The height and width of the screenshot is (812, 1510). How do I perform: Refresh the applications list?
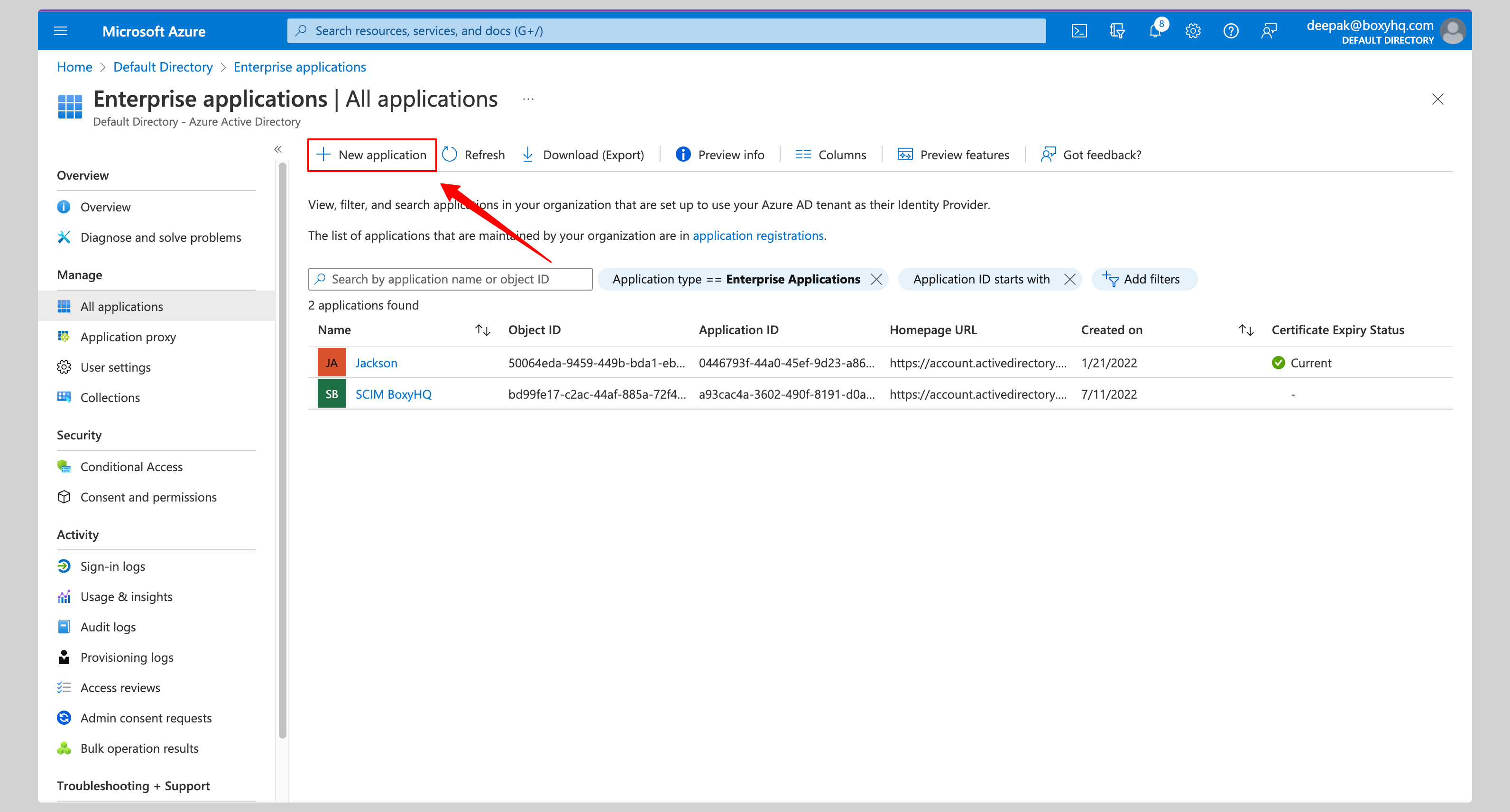(x=473, y=155)
